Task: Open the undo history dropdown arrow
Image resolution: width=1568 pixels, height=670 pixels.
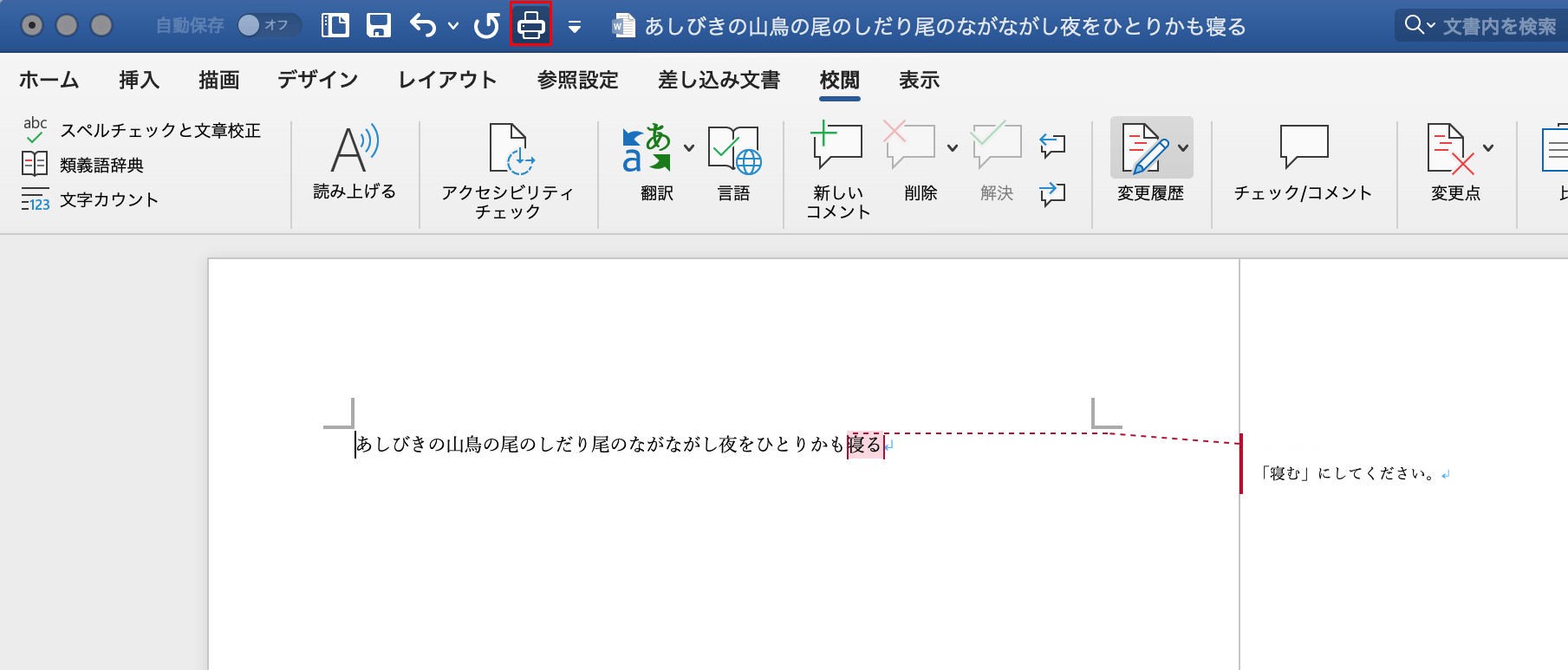Action: 453,26
